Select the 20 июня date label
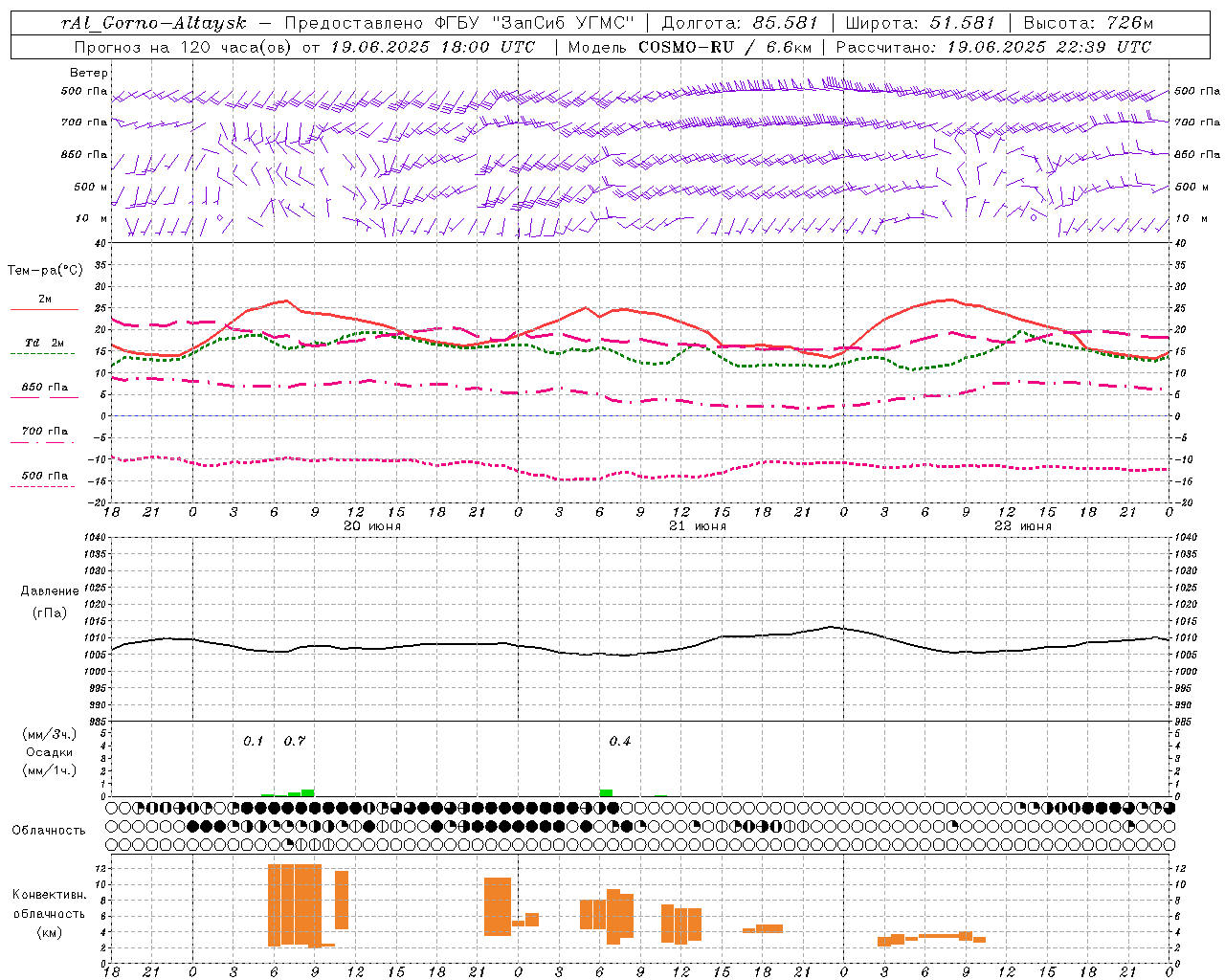The width and height of the screenshot is (1225, 980). pyautogui.click(x=372, y=526)
